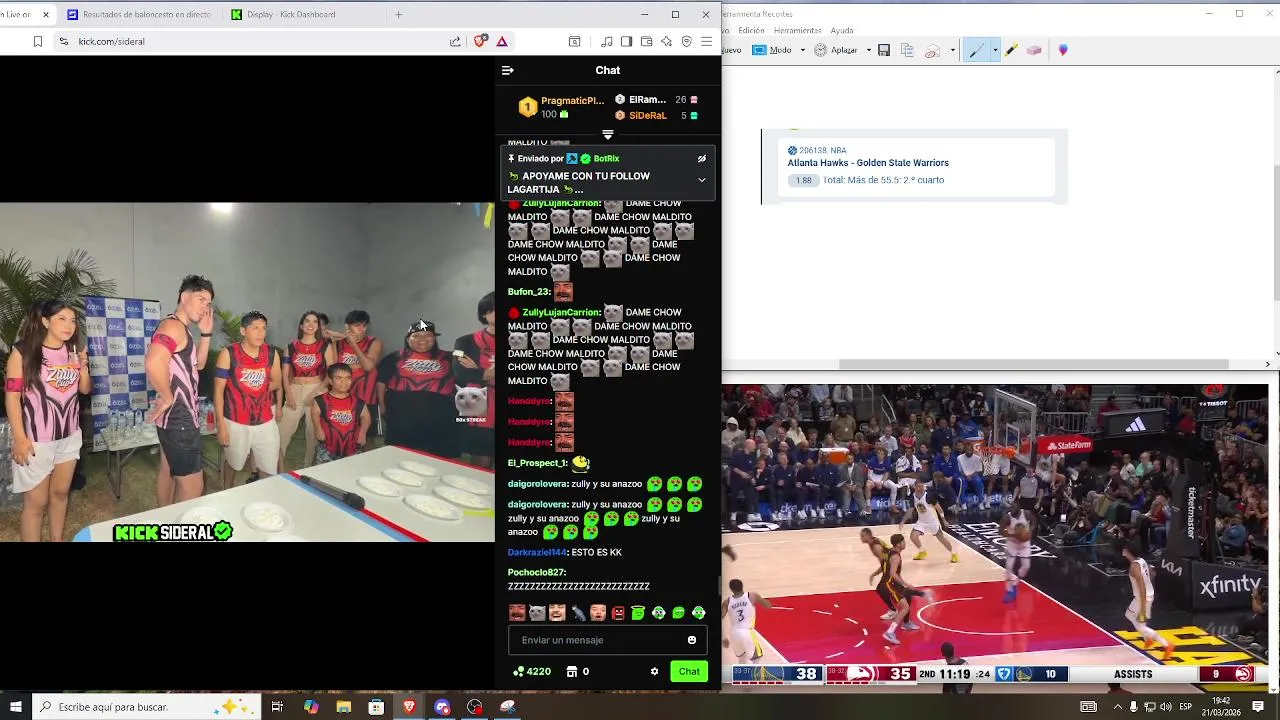Image resolution: width=1280 pixels, height=720 pixels.
Task: Open Snipping Tool taskbar icon
Action: (507, 707)
